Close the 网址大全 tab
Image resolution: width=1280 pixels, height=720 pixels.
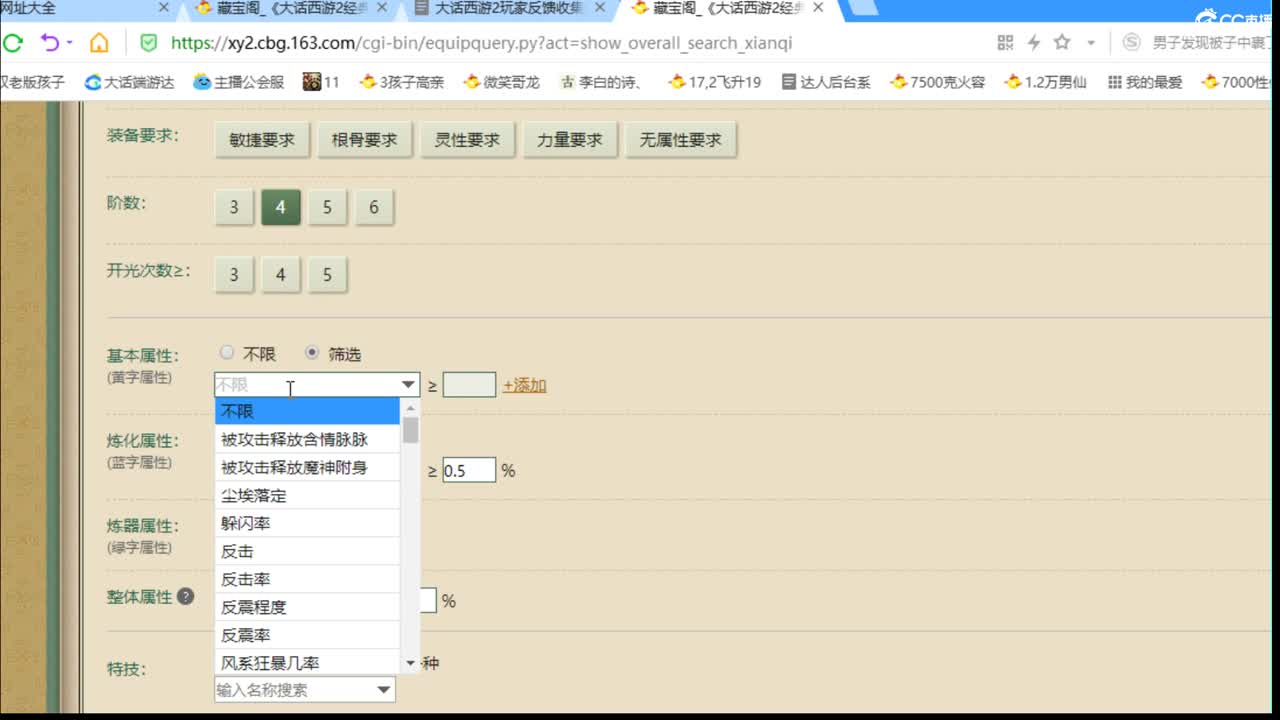click(x=164, y=8)
